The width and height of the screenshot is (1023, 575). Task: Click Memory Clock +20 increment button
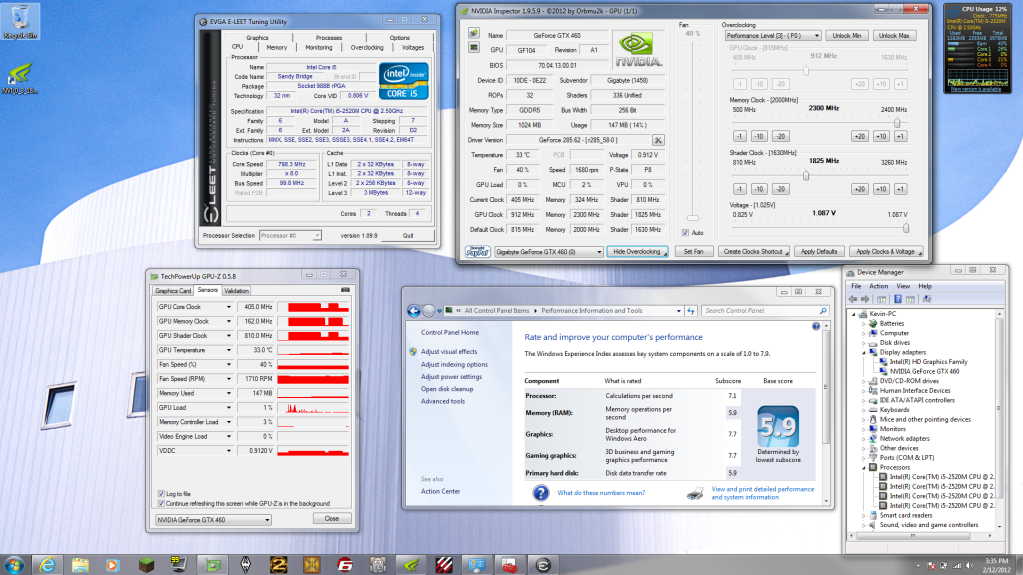click(x=859, y=136)
